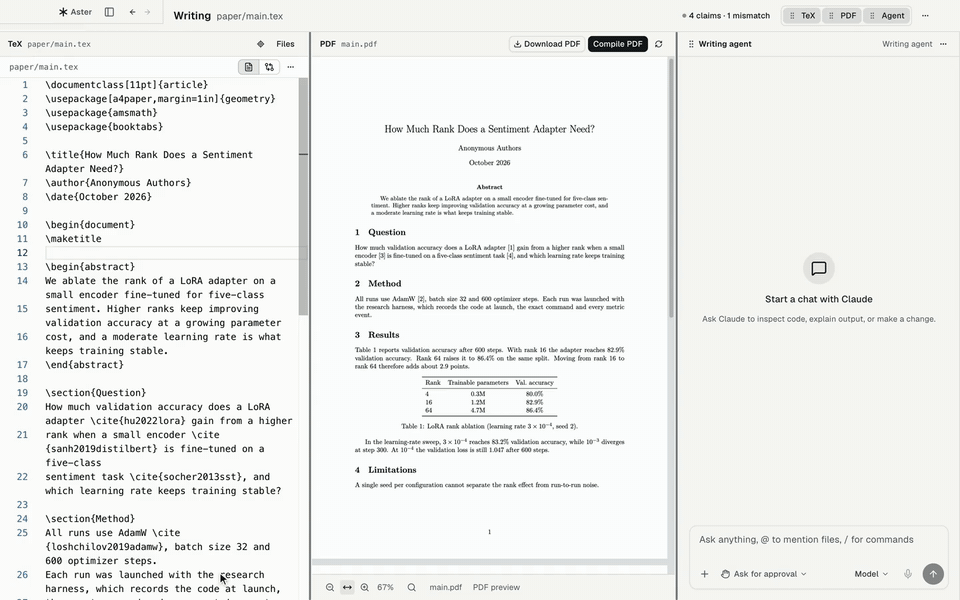This screenshot has width=960, height=600.
Task: Open 4 claims 1 mismatch status
Action: pyautogui.click(x=726, y=15)
